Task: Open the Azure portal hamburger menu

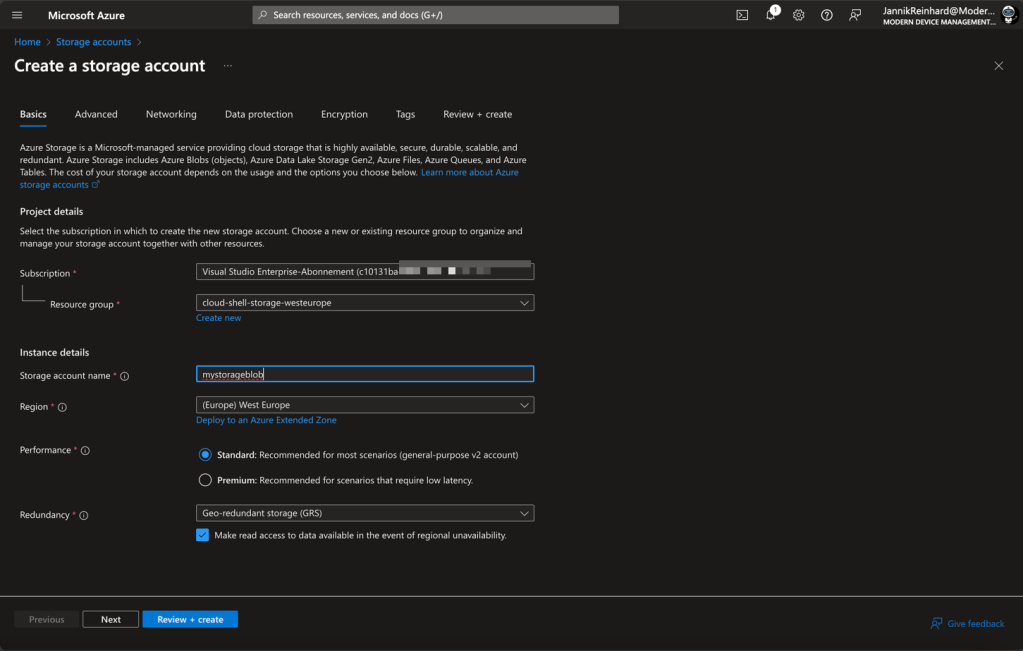Action: coord(17,15)
